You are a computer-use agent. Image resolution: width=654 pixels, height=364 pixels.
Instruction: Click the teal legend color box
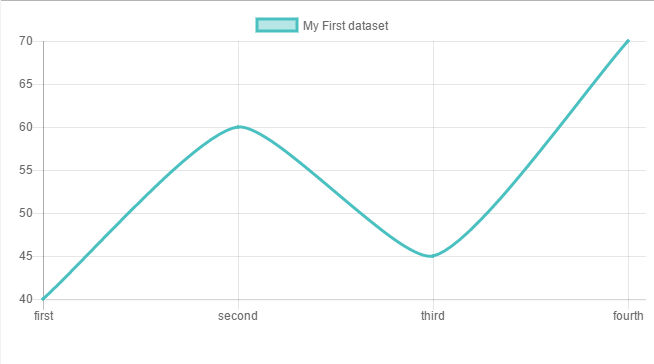pos(277,25)
